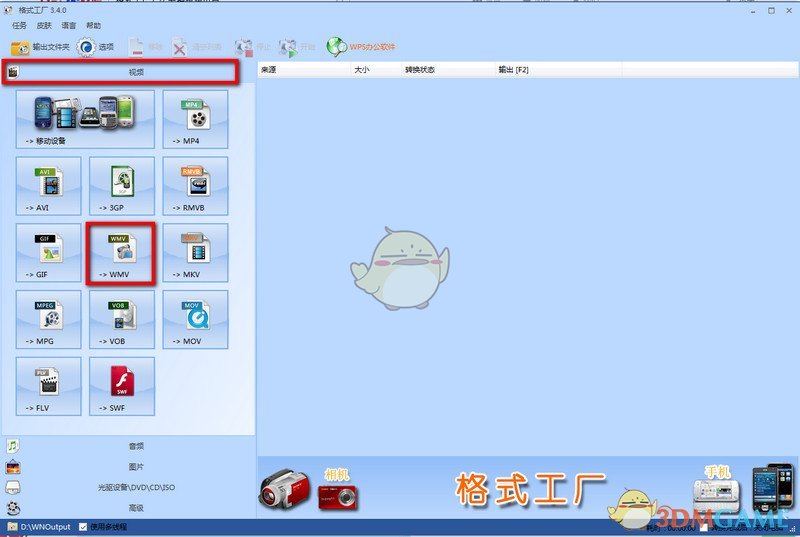The width and height of the screenshot is (800, 537).
Task: Click the AVI conversion icon
Action: pyautogui.click(x=48, y=186)
